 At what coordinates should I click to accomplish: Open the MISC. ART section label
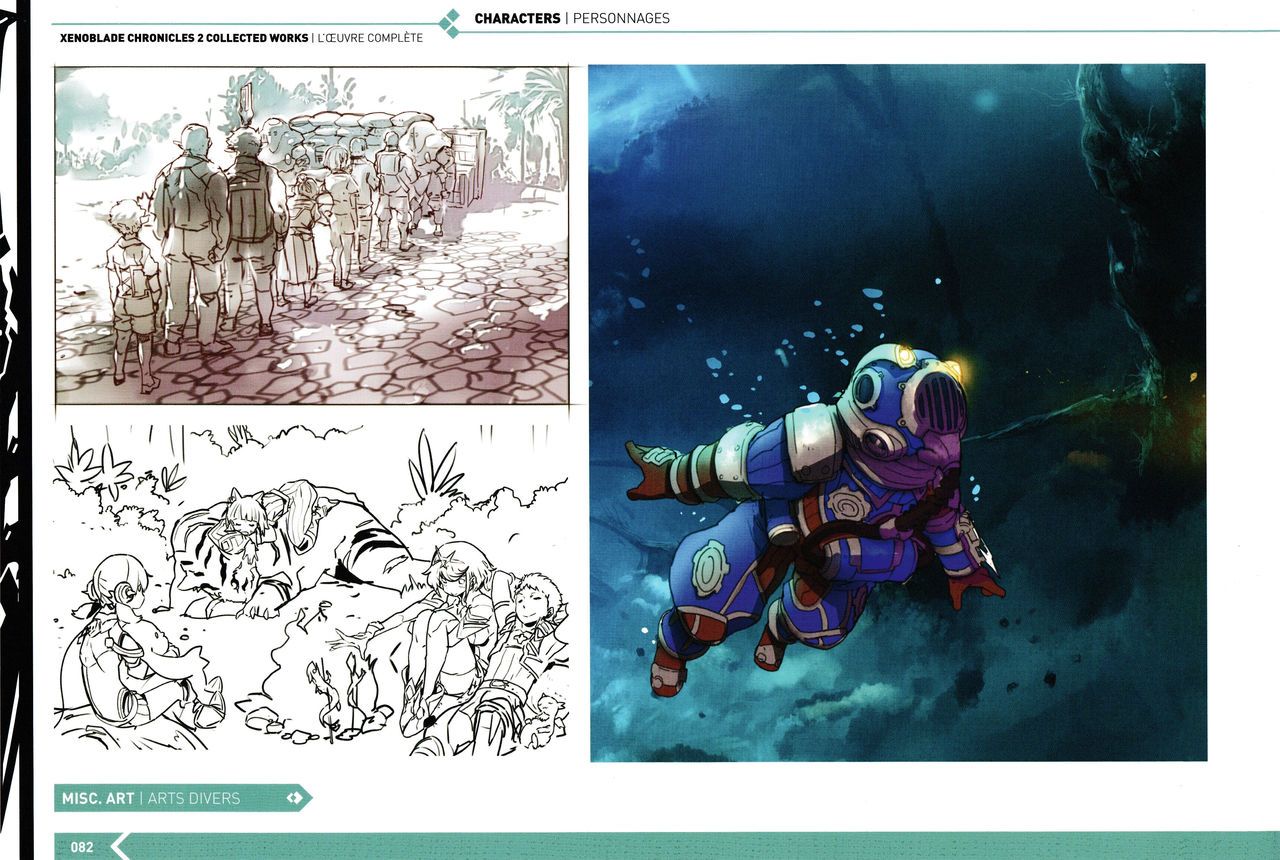click(x=96, y=798)
